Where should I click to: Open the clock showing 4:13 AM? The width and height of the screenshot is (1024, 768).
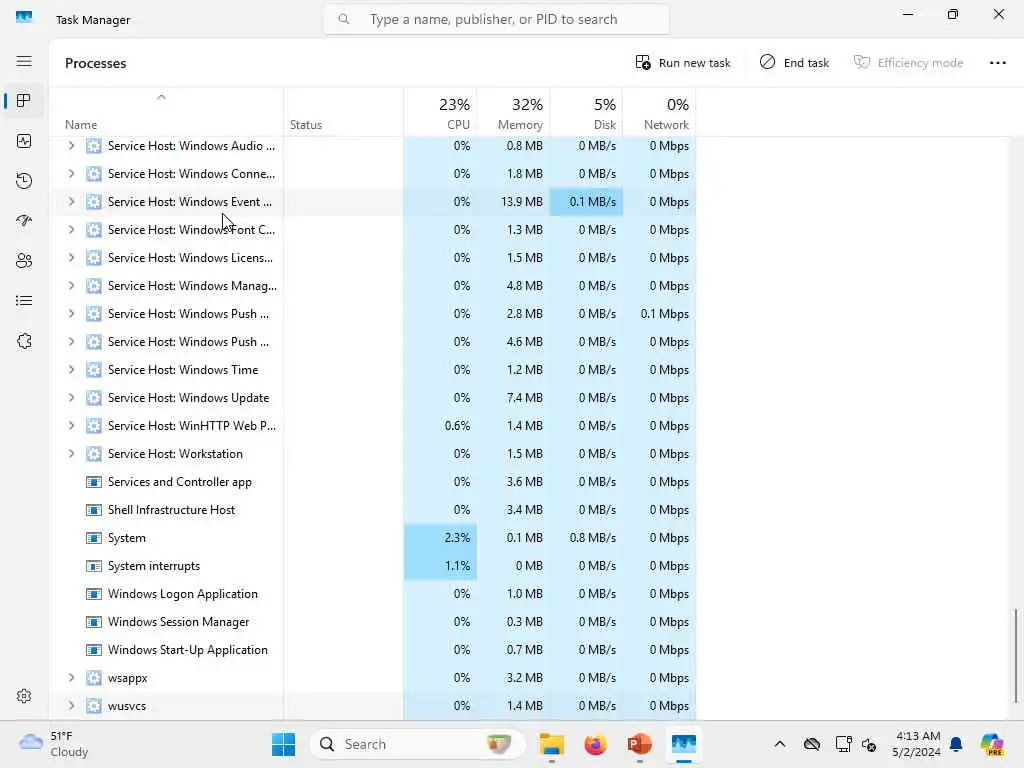(917, 744)
